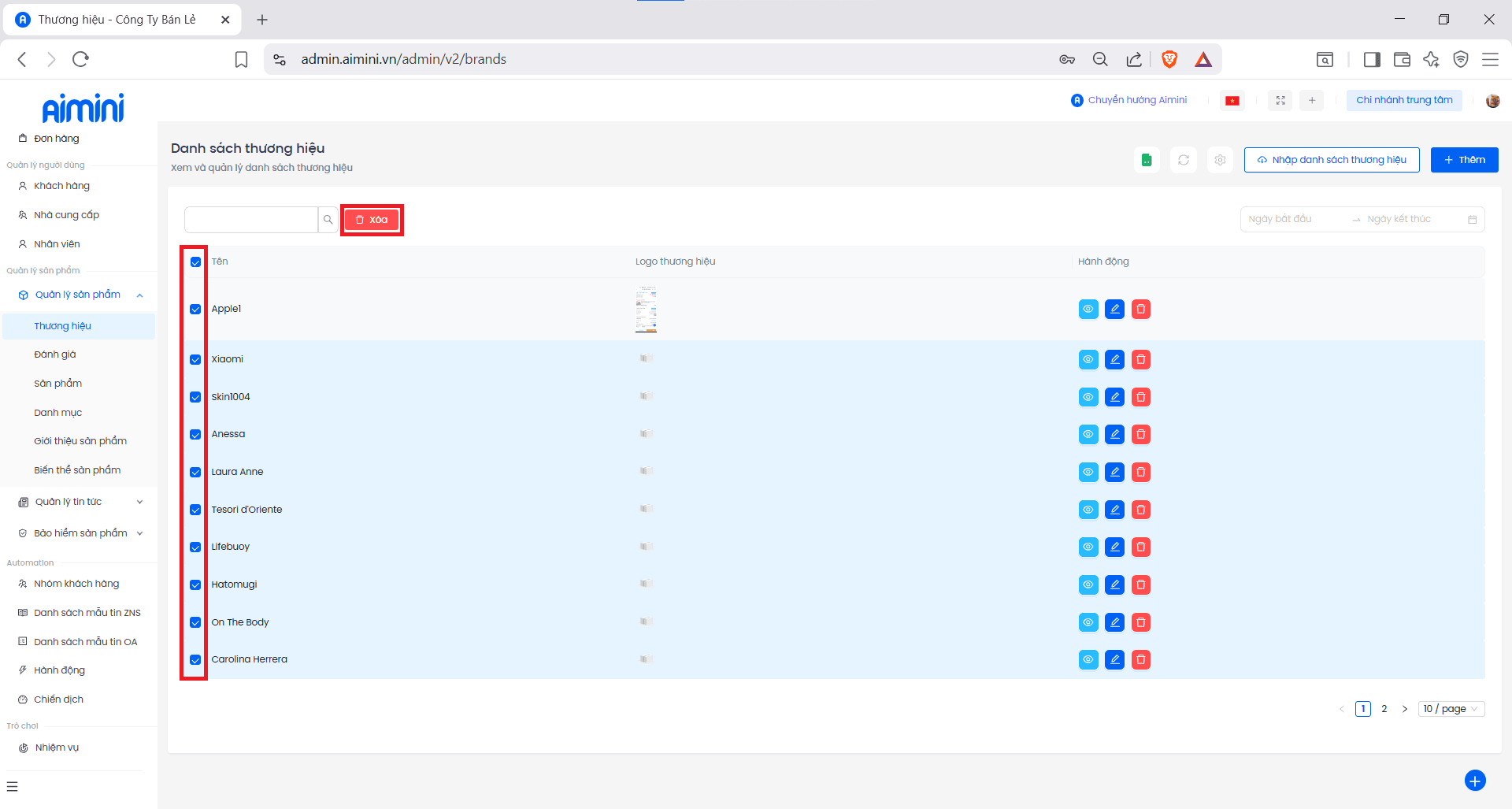Click the red Xóa button
This screenshot has height=809, width=1512.
point(372,220)
